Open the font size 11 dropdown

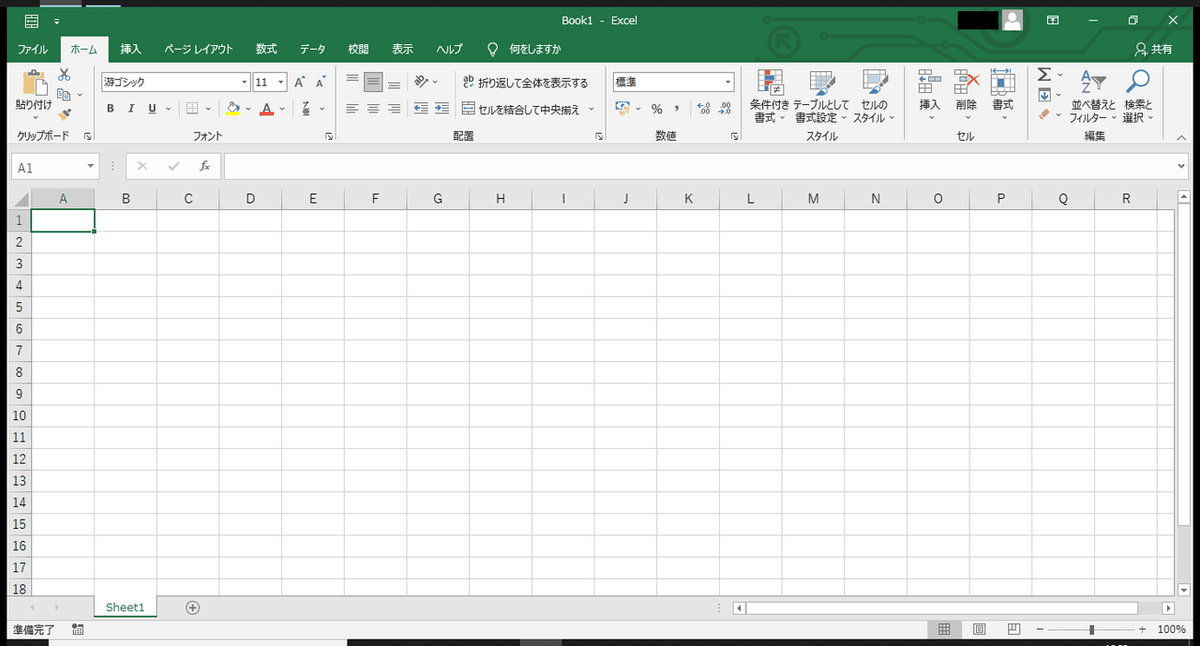coord(281,82)
